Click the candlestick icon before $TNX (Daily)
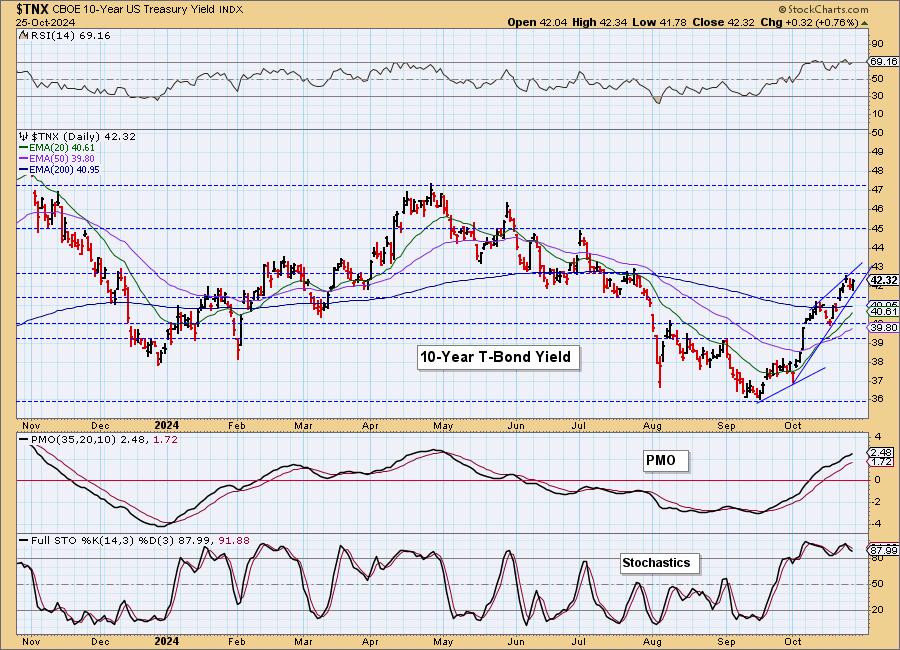 (x=24, y=137)
